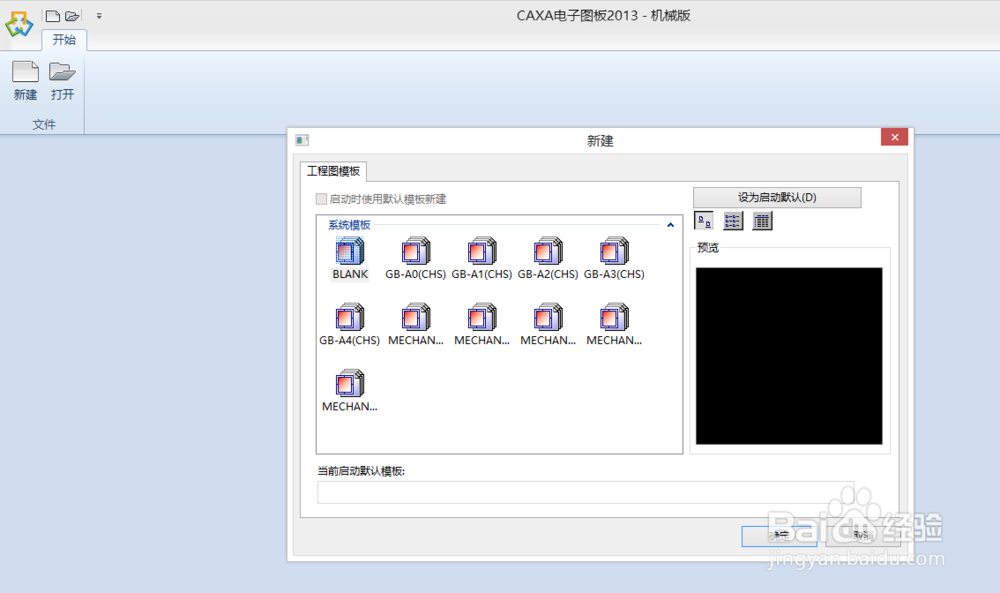Image resolution: width=1000 pixels, height=593 pixels.
Task: Select the GB-A0(CHS) template
Action: [x=416, y=259]
